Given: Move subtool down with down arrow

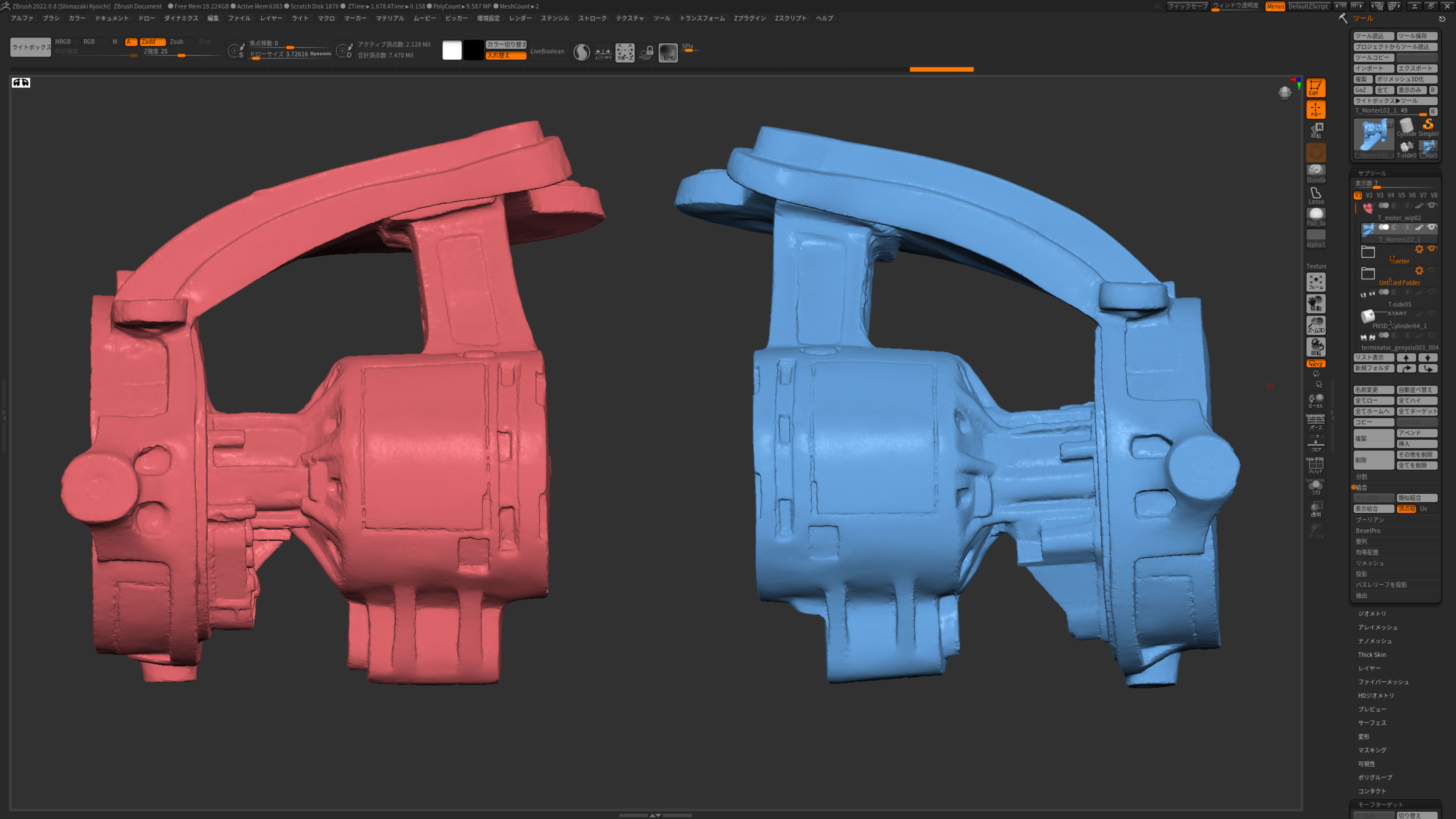Looking at the screenshot, I should coord(1428,357).
